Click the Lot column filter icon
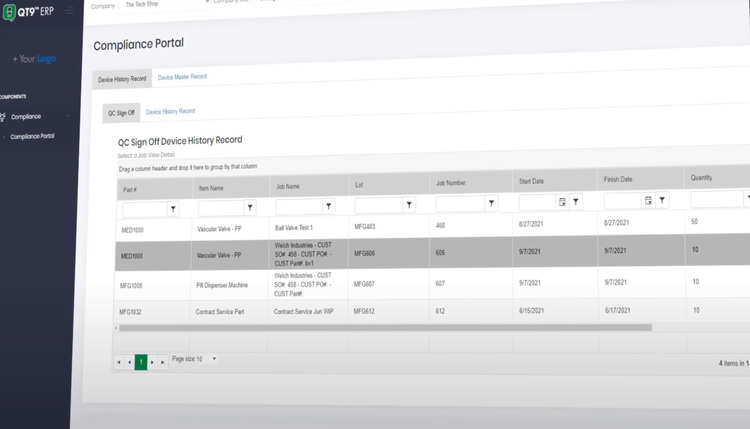 pos(409,205)
